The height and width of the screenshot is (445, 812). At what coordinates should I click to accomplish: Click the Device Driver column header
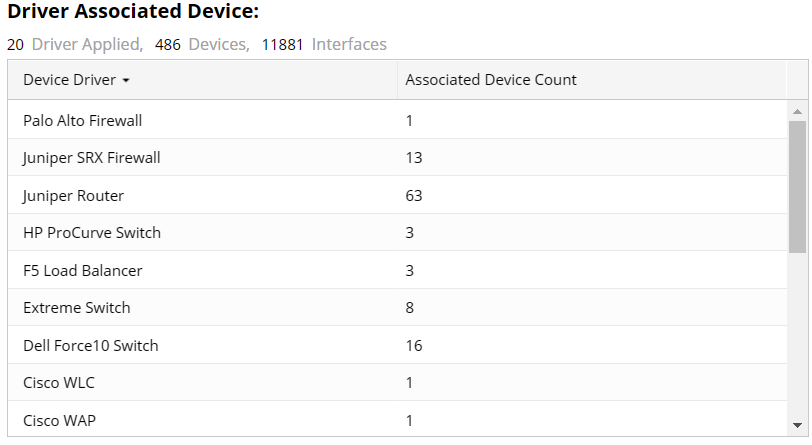(69, 80)
